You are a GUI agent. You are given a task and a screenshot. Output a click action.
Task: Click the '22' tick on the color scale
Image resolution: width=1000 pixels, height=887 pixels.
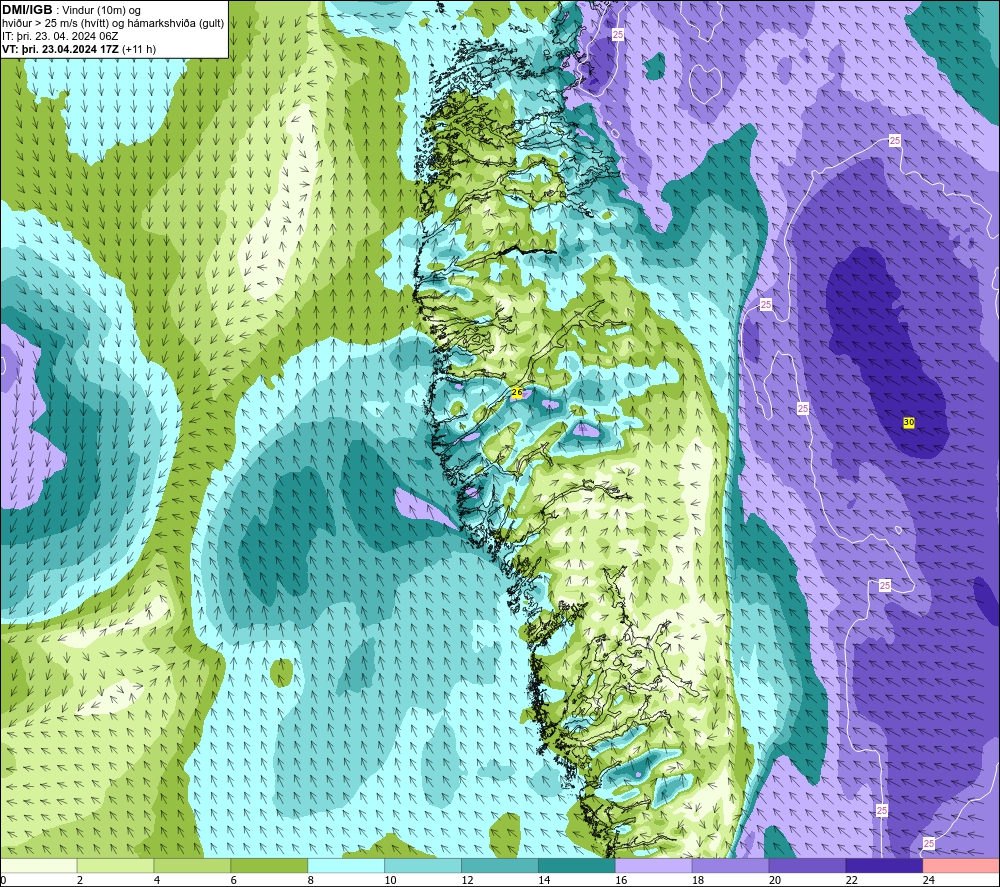(x=851, y=880)
